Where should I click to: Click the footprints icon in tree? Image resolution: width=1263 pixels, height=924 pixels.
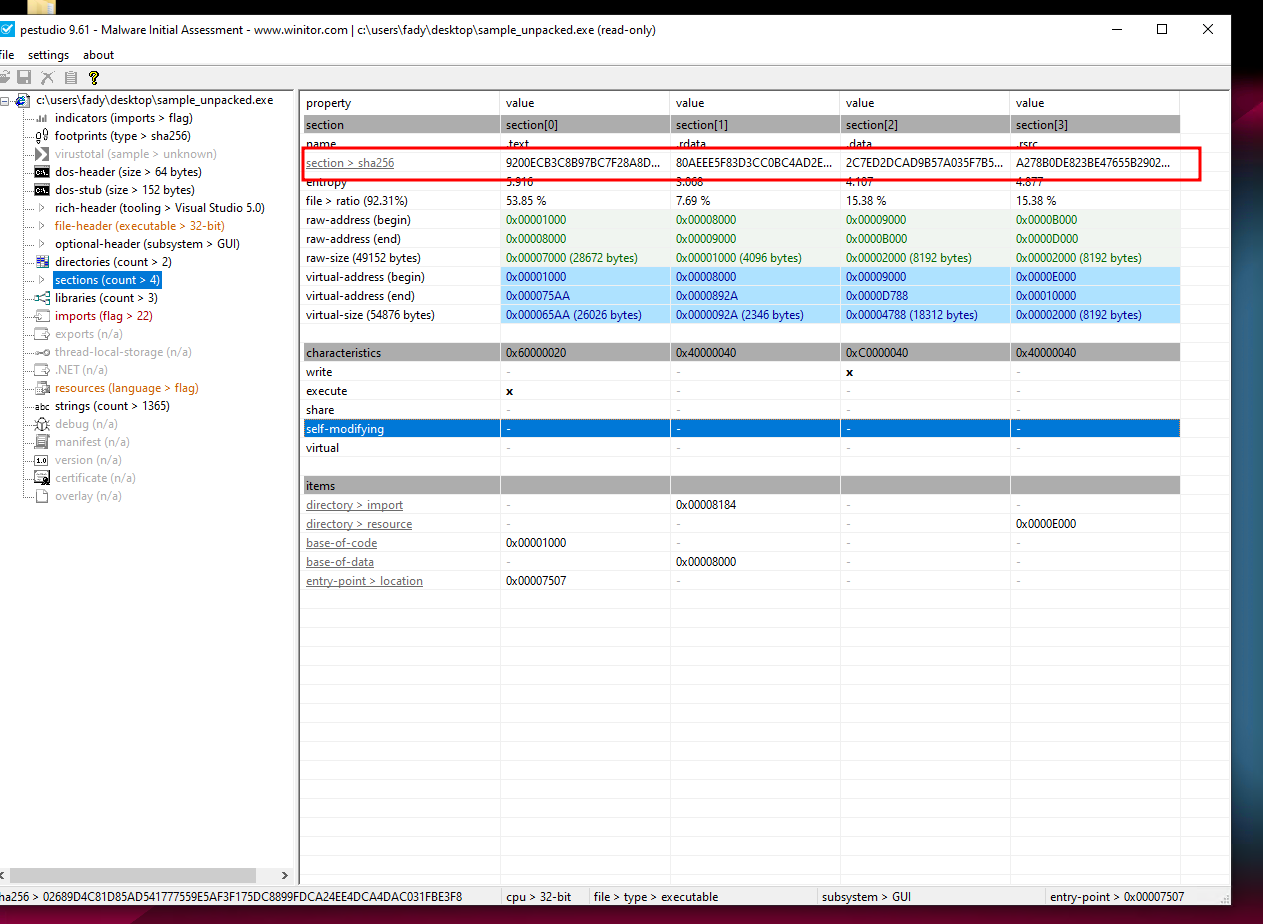[x=42, y=136]
